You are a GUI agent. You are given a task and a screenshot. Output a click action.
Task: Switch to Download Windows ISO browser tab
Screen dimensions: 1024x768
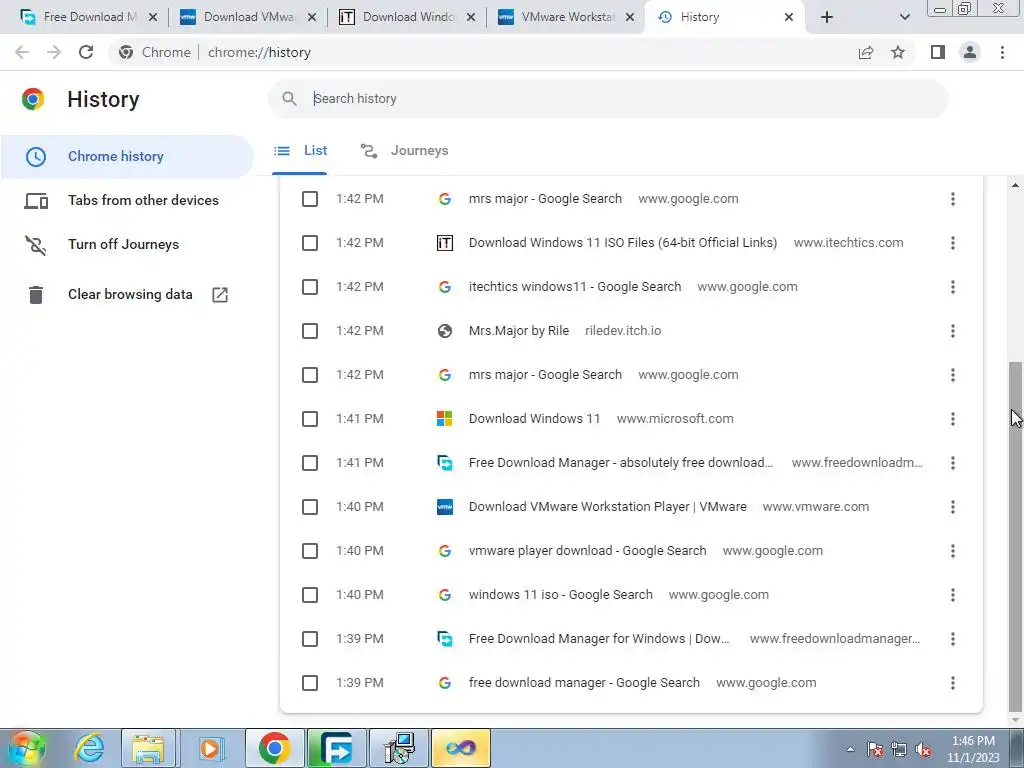[408, 17]
